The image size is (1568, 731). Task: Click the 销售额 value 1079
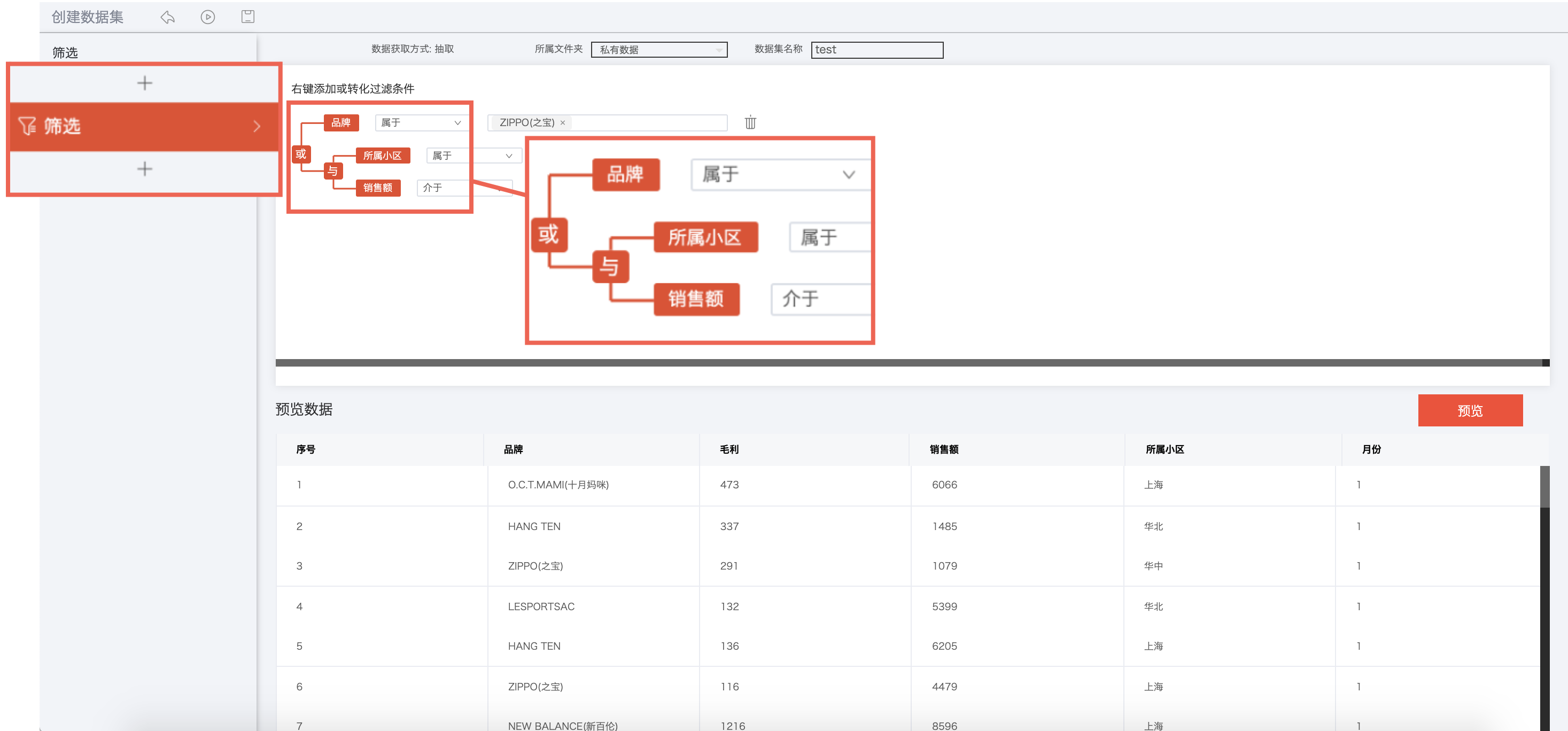click(x=944, y=566)
